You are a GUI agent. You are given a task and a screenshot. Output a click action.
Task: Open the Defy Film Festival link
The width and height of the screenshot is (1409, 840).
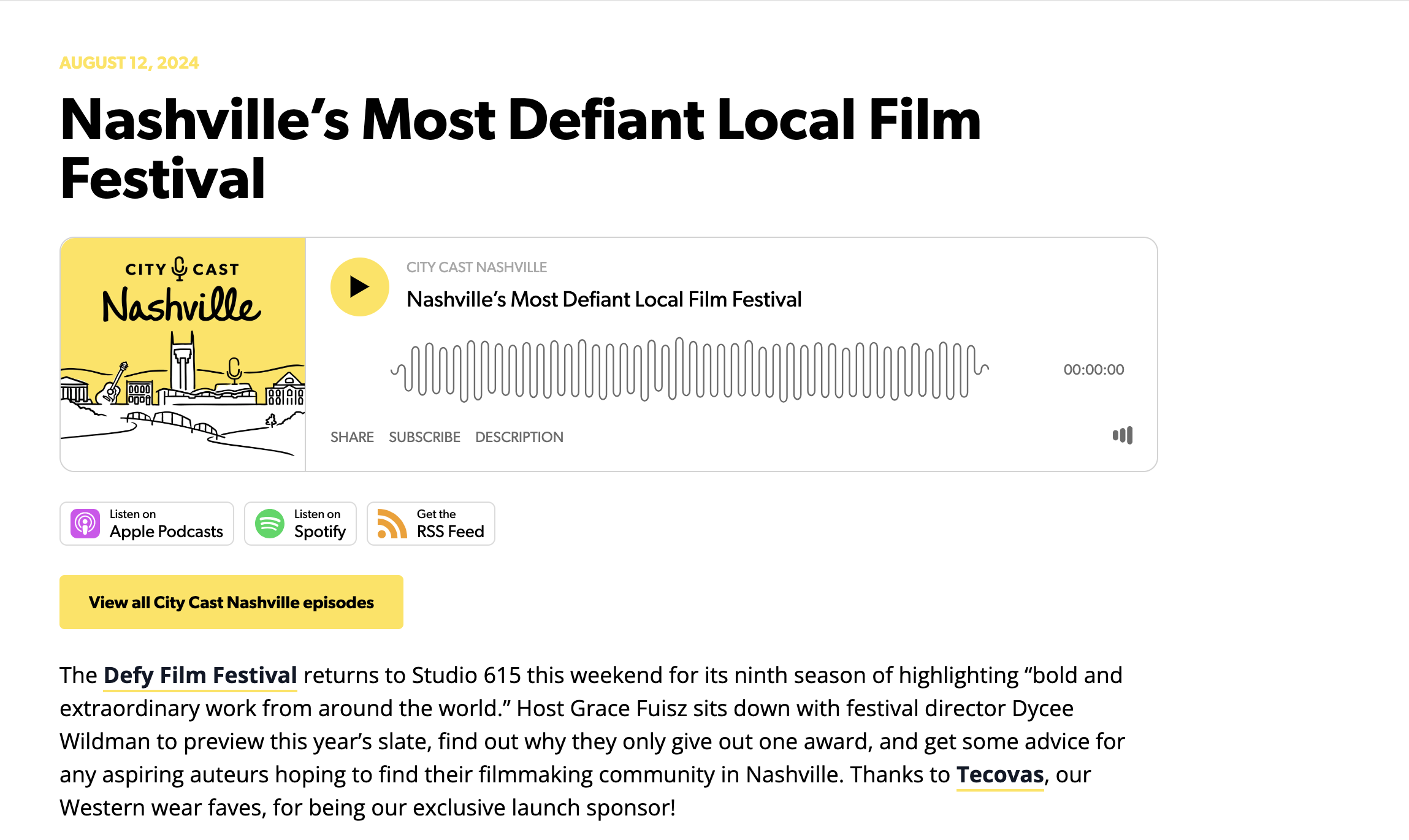tap(200, 675)
